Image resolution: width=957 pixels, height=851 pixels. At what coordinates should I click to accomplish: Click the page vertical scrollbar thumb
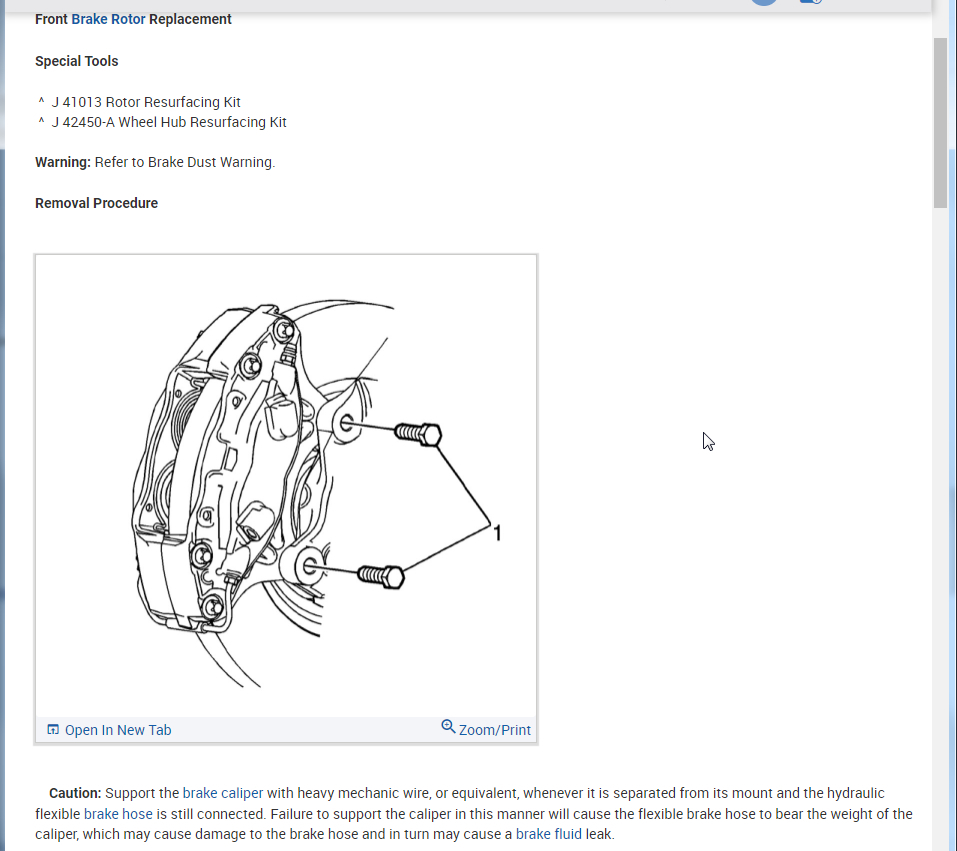point(940,123)
